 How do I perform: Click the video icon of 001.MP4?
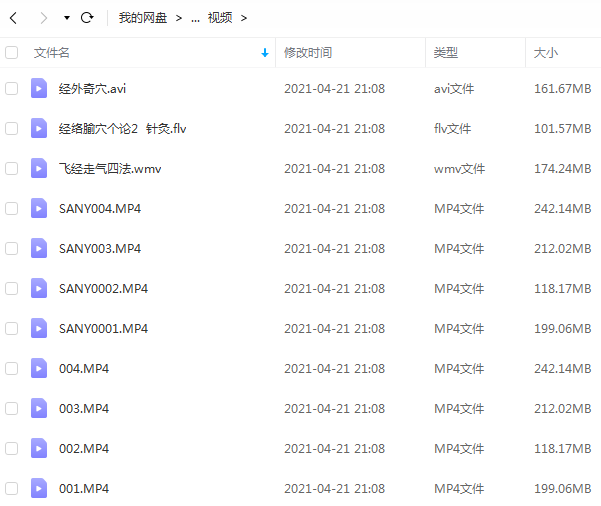coord(39,488)
